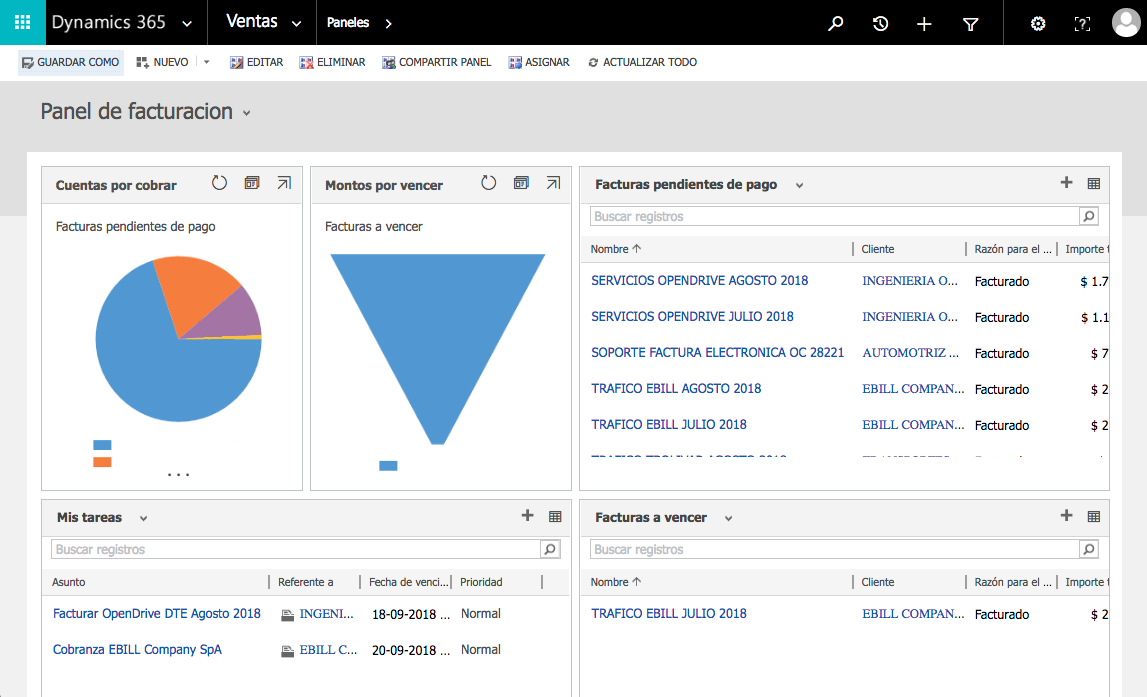The height and width of the screenshot is (697, 1147).
Task: Click ACTUALIZAR TODO command
Action: (642, 62)
